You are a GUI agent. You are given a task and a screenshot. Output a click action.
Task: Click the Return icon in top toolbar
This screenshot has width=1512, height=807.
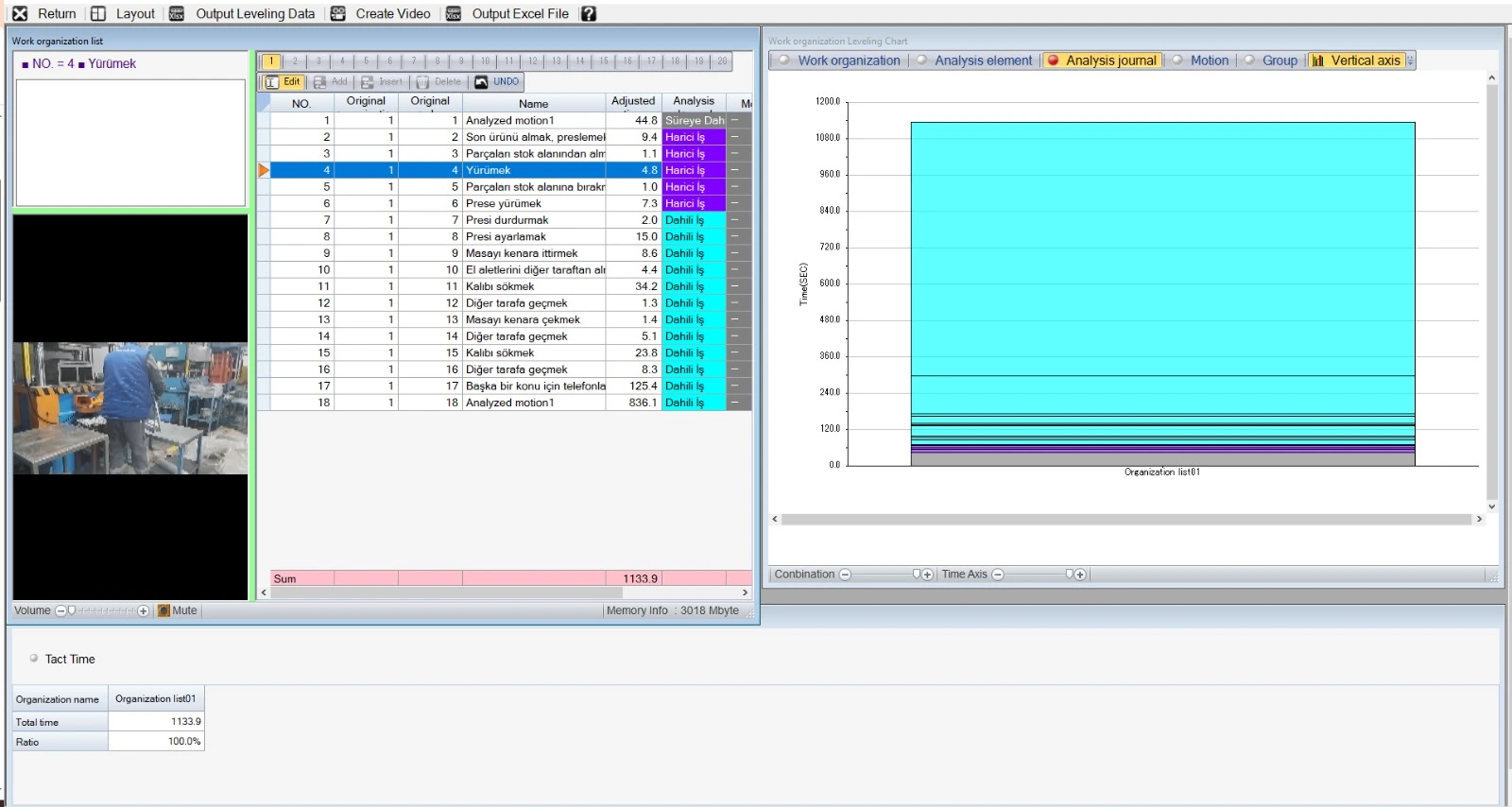tap(20, 13)
